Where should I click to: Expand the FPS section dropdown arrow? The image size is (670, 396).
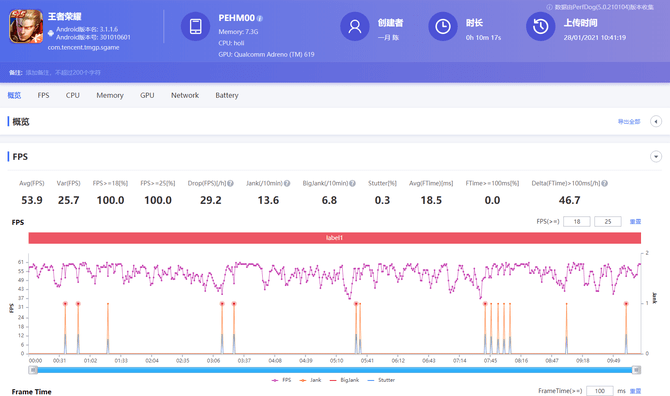pyautogui.click(x=656, y=157)
